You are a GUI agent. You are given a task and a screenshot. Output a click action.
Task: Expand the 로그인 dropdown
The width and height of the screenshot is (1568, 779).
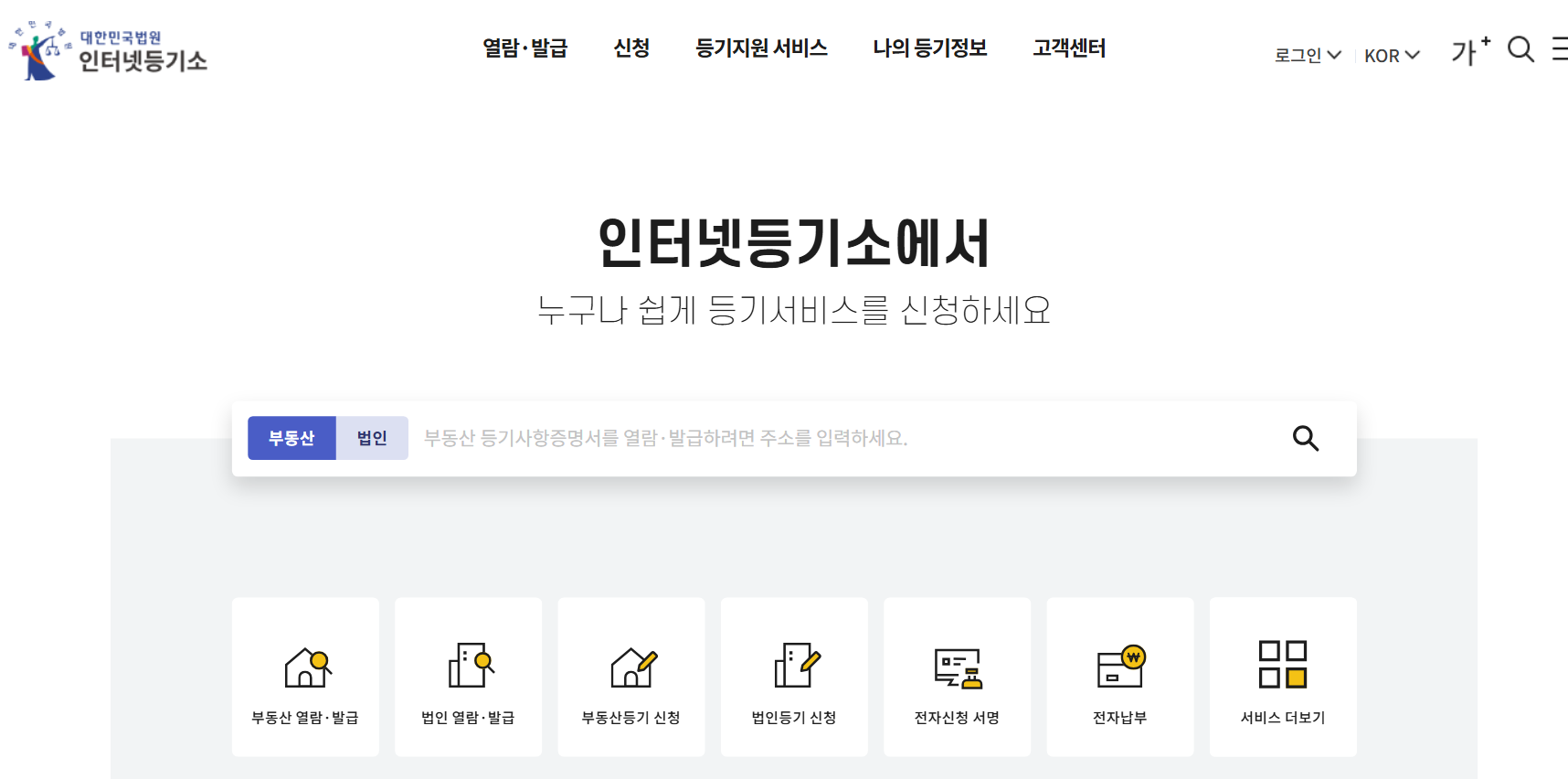[x=1308, y=56]
